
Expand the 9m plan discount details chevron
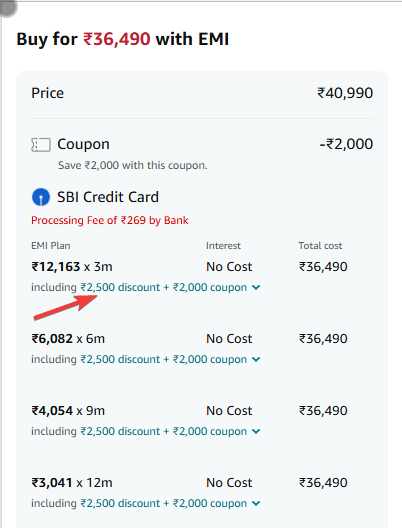pyautogui.click(x=256, y=431)
